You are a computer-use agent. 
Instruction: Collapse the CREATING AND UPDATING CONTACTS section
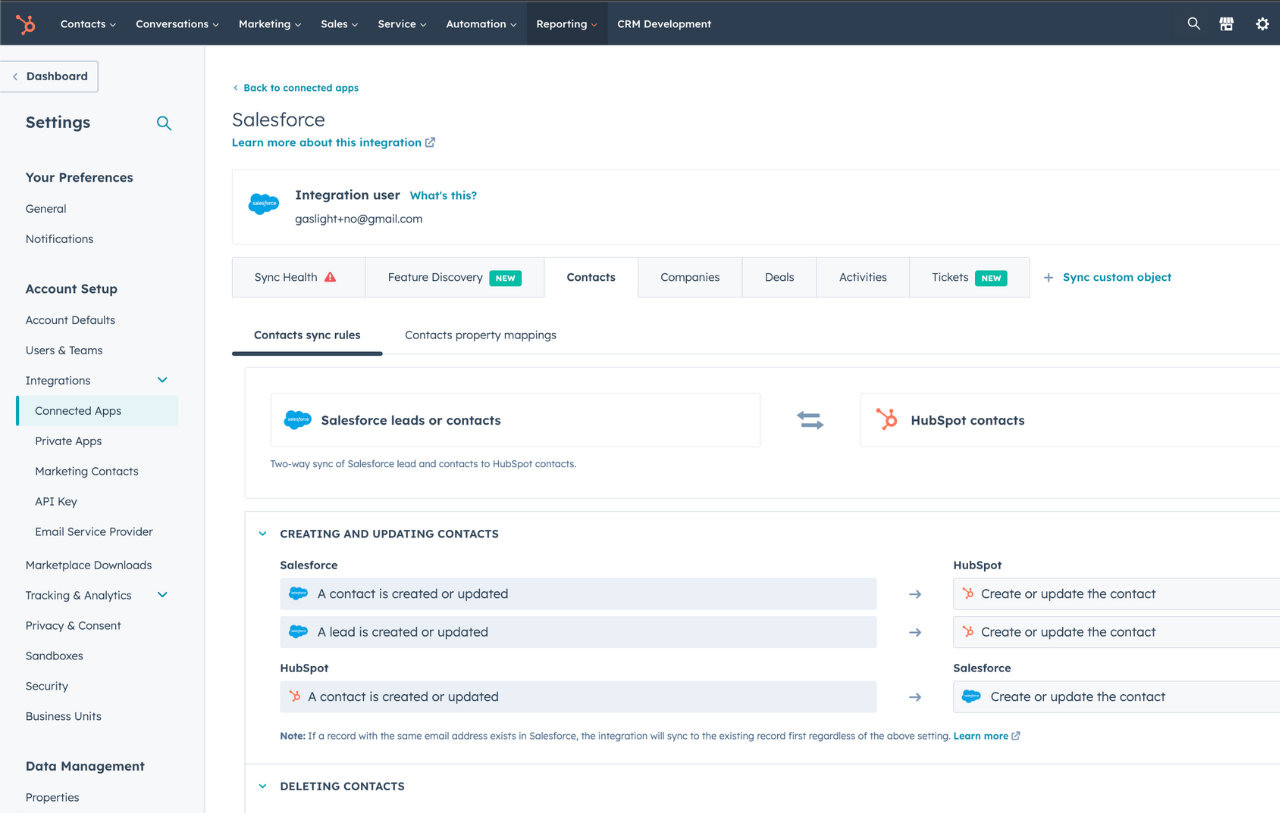(262, 533)
